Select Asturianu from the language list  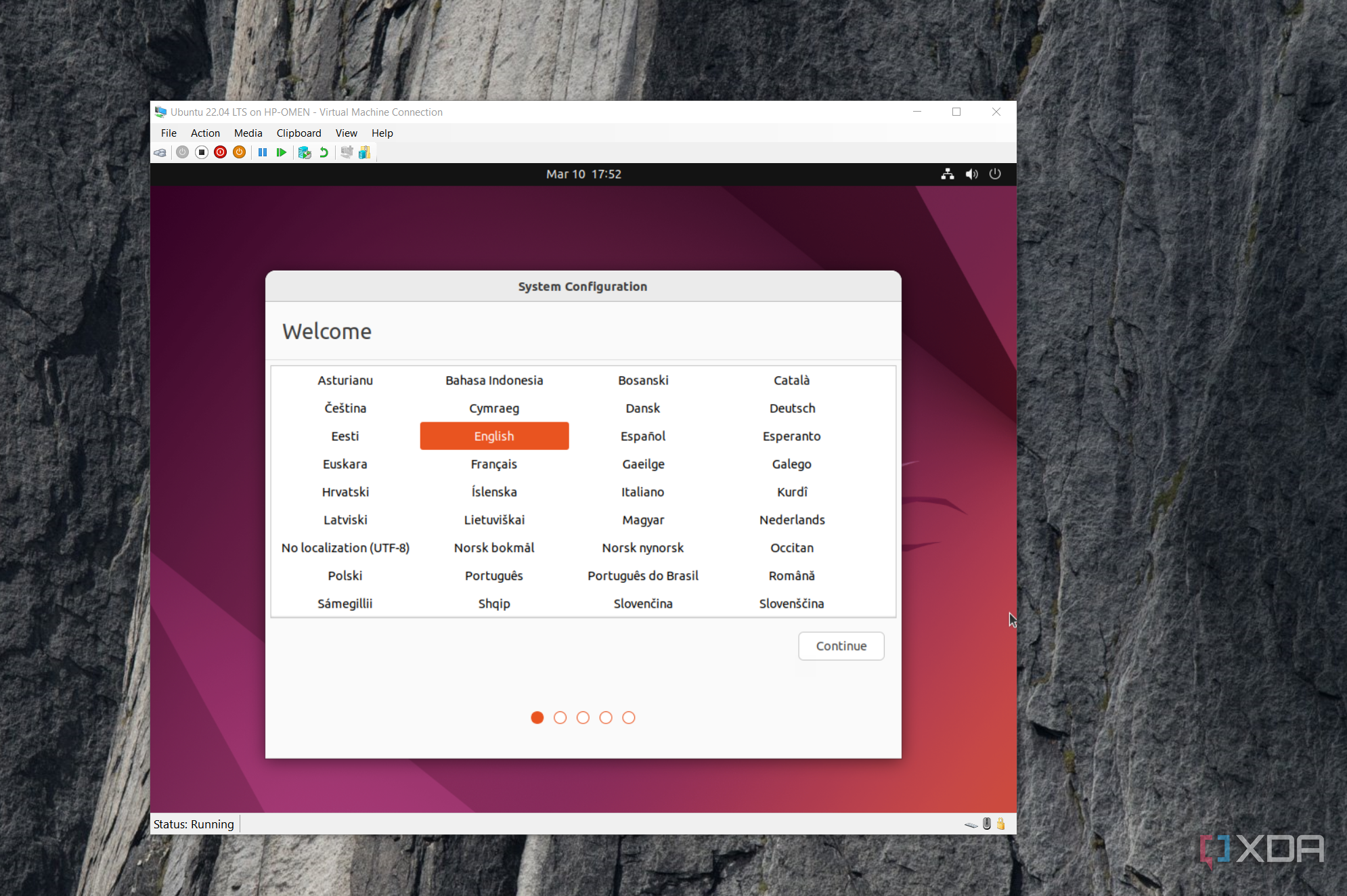345,380
